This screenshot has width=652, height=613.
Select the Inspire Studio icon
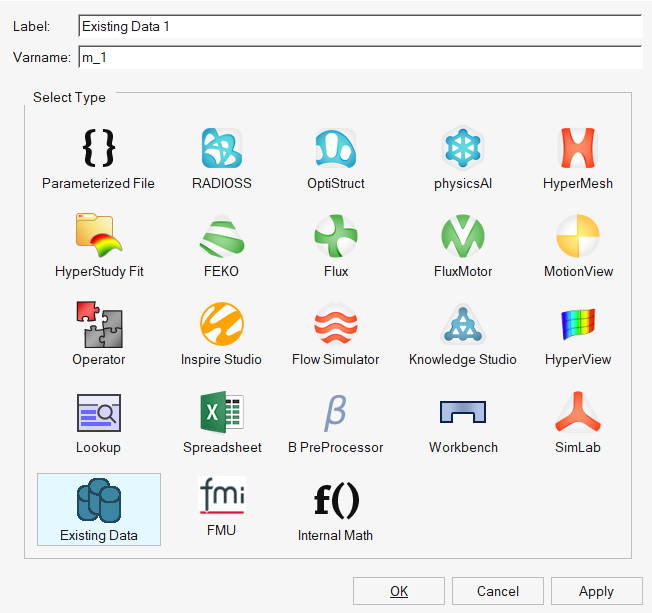[222, 324]
